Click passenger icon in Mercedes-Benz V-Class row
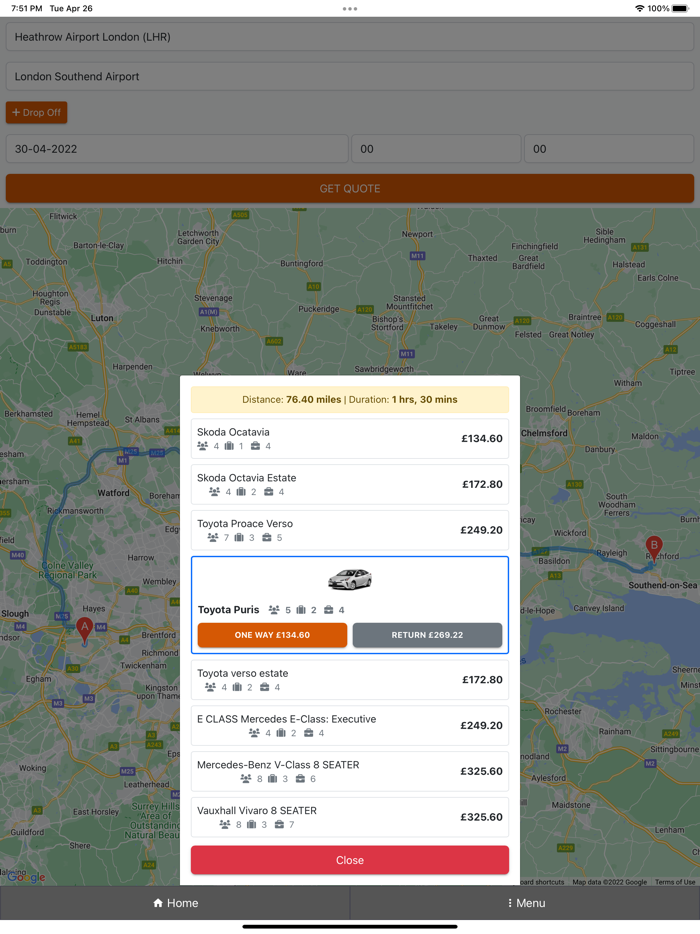The image size is (700, 934). (x=246, y=779)
